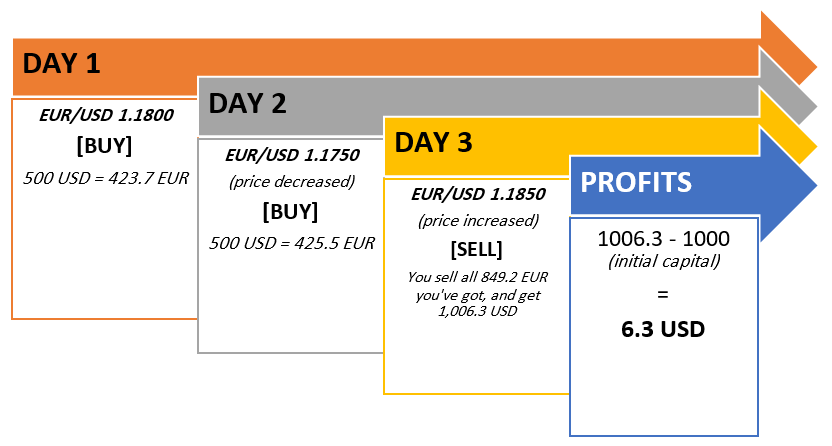832x446 pixels.
Task: Click the yellow DAY 3 header
Action: 433,142
